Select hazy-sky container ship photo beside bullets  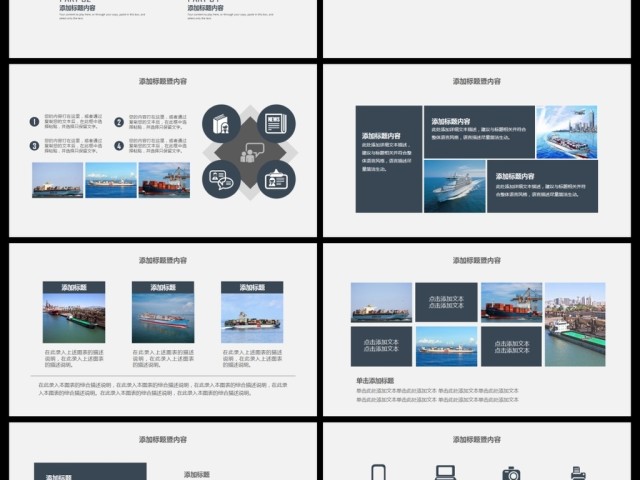(58, 180)
